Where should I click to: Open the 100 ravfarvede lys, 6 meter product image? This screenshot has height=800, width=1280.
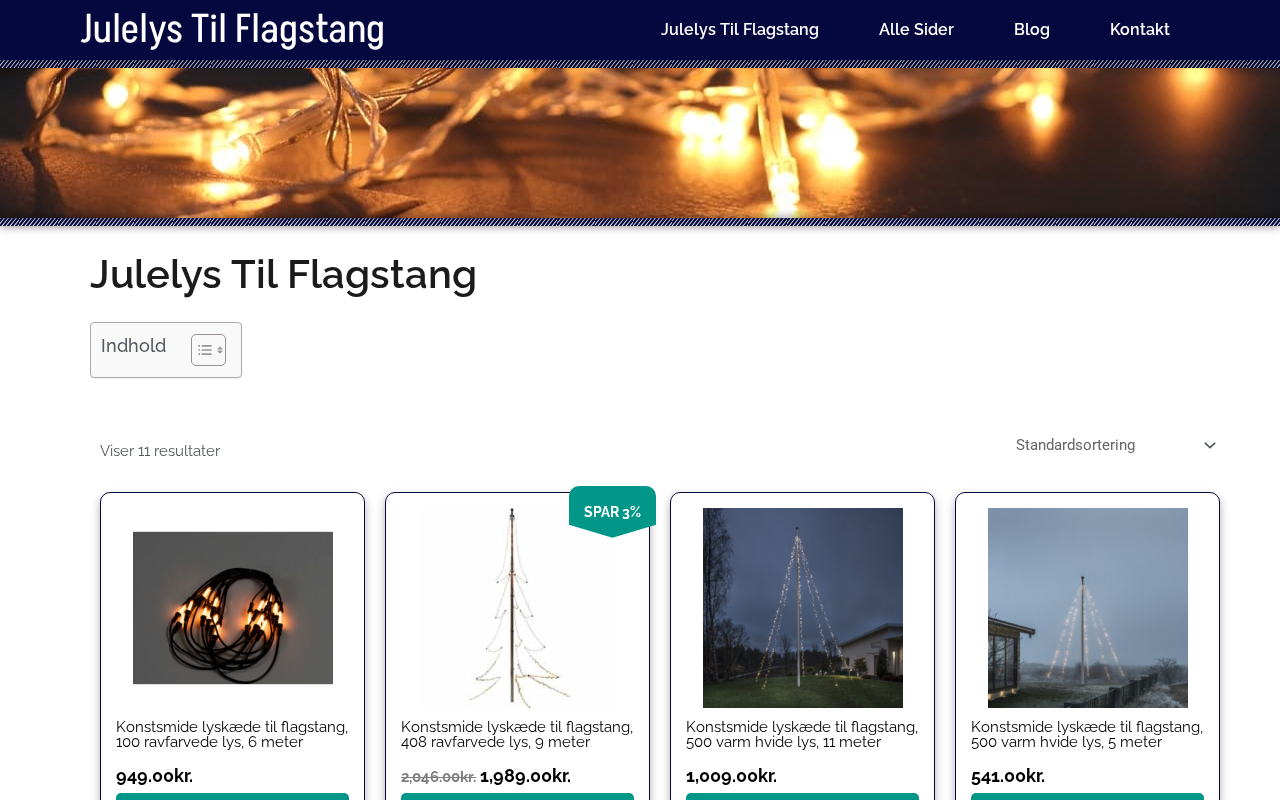click(233, 608)
